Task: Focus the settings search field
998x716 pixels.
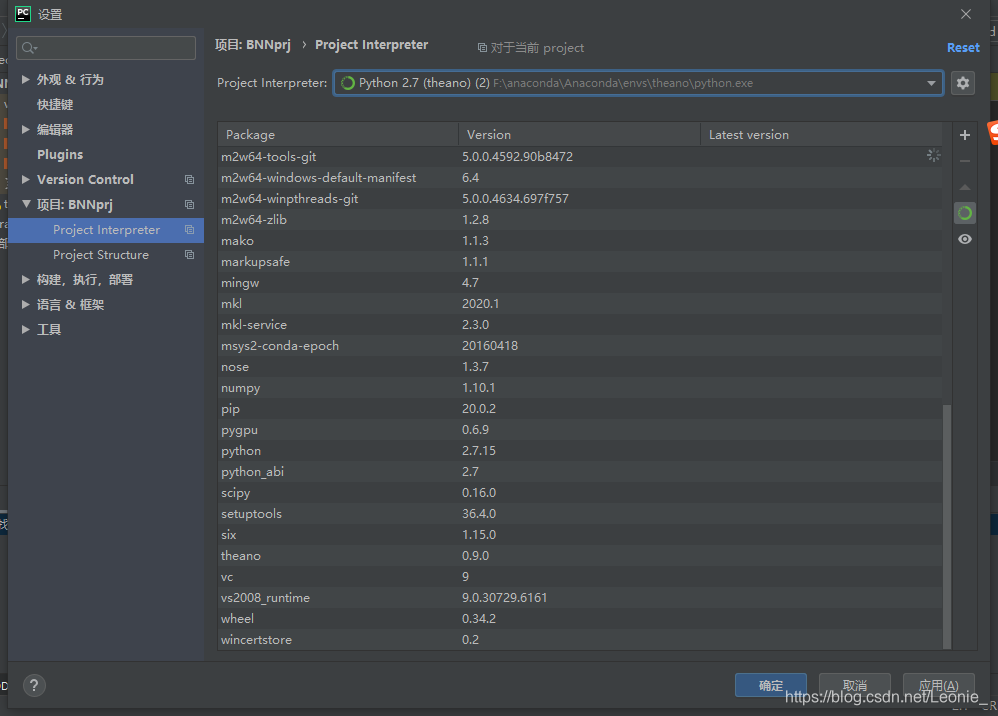Action: [106, 48]
